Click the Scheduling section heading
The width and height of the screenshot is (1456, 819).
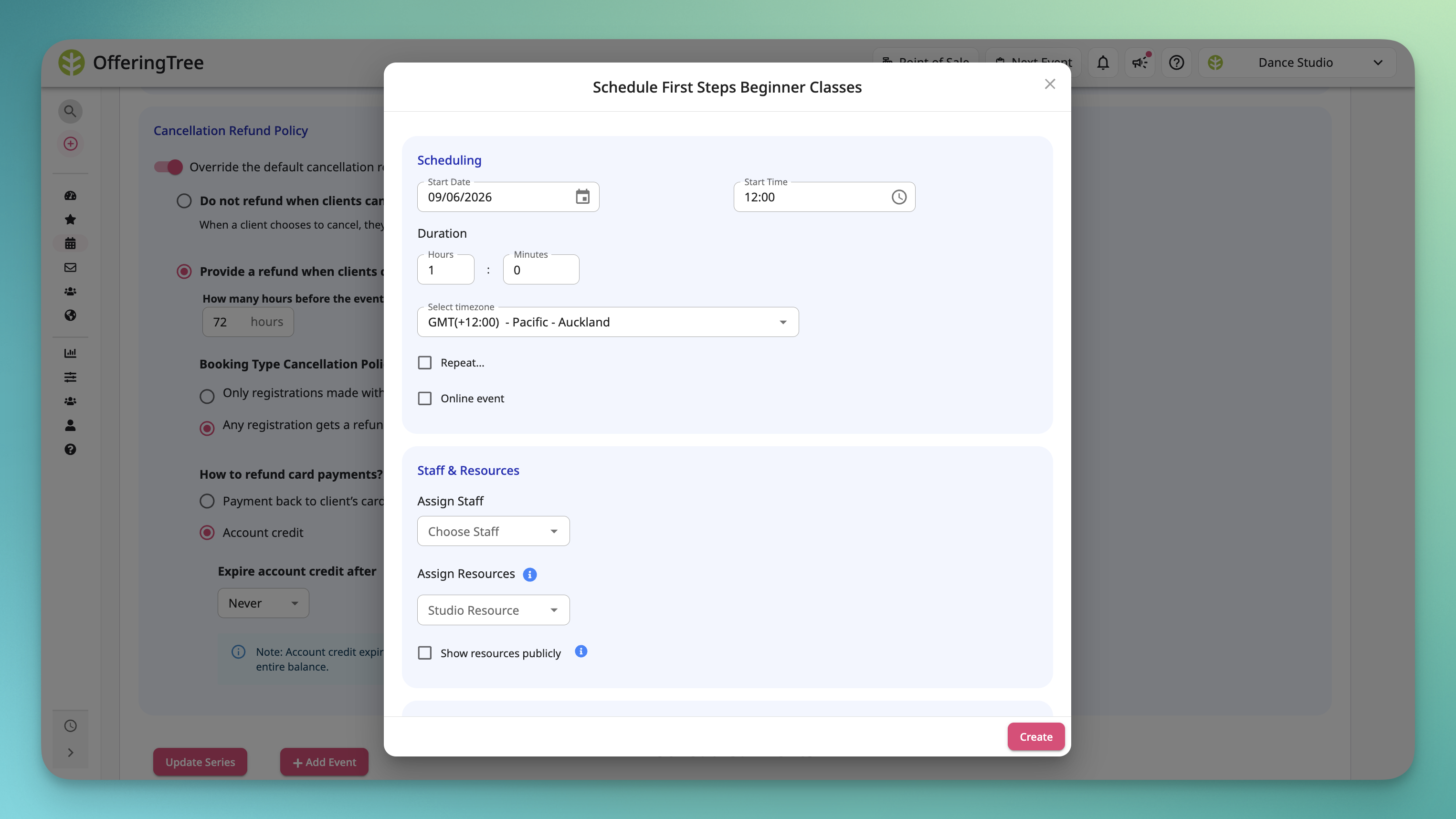449,160
